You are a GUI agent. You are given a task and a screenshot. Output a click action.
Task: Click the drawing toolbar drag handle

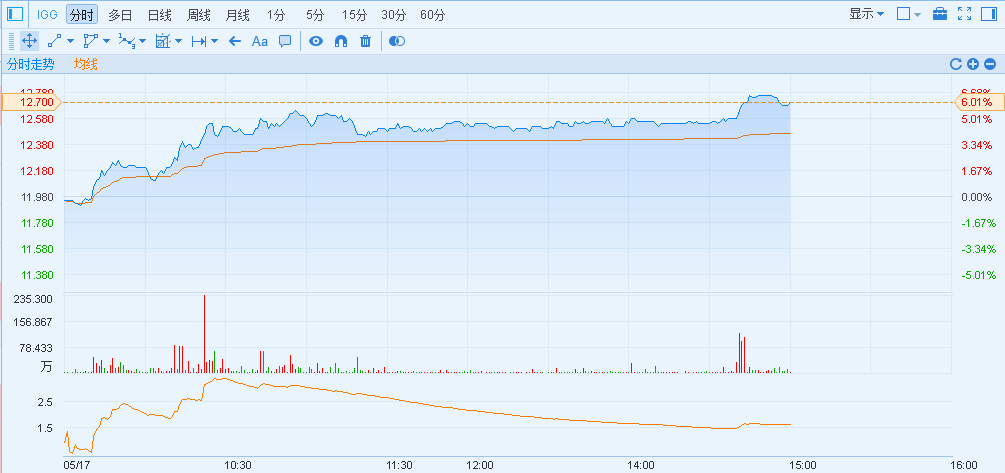pos(11,41)
